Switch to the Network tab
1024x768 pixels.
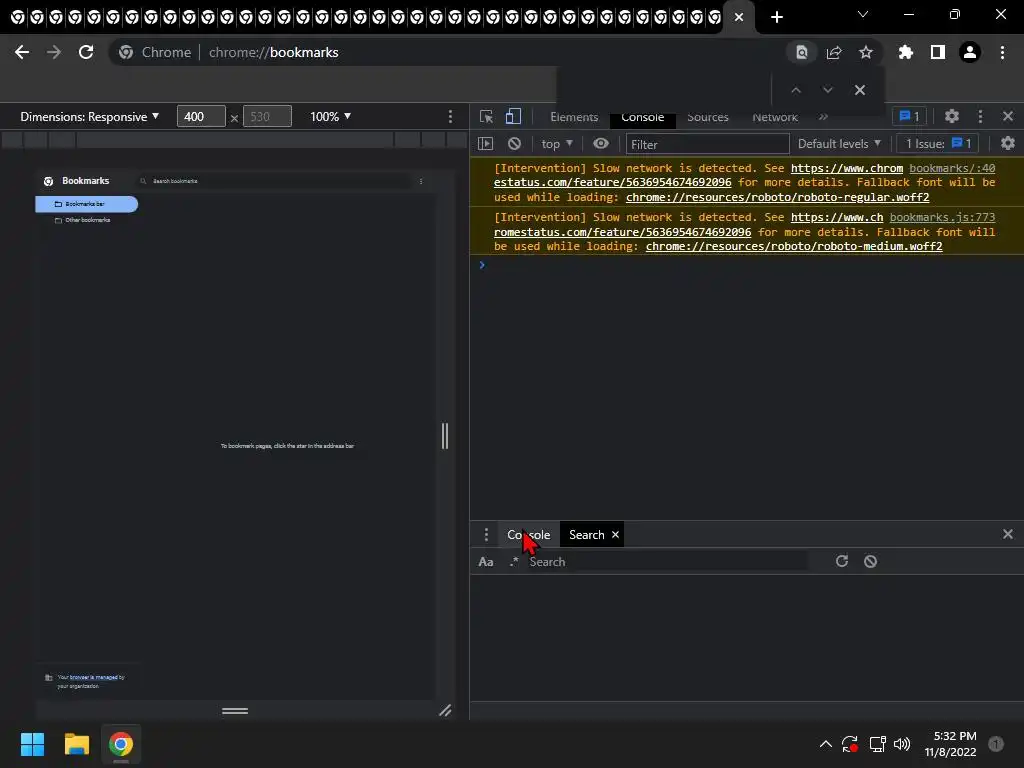click(x=775, y=117)
